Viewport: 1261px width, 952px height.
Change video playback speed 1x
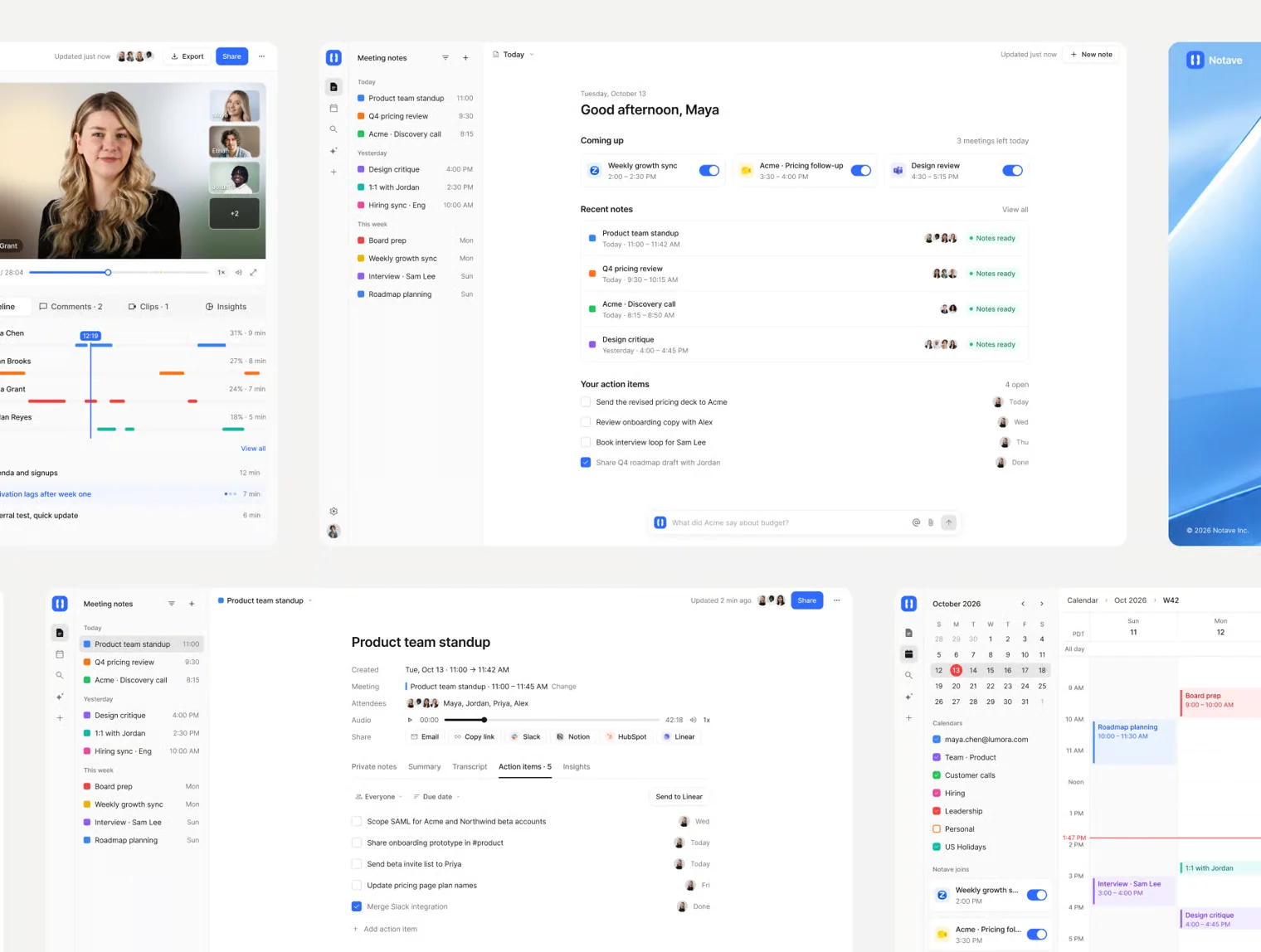tap(222, 272)
